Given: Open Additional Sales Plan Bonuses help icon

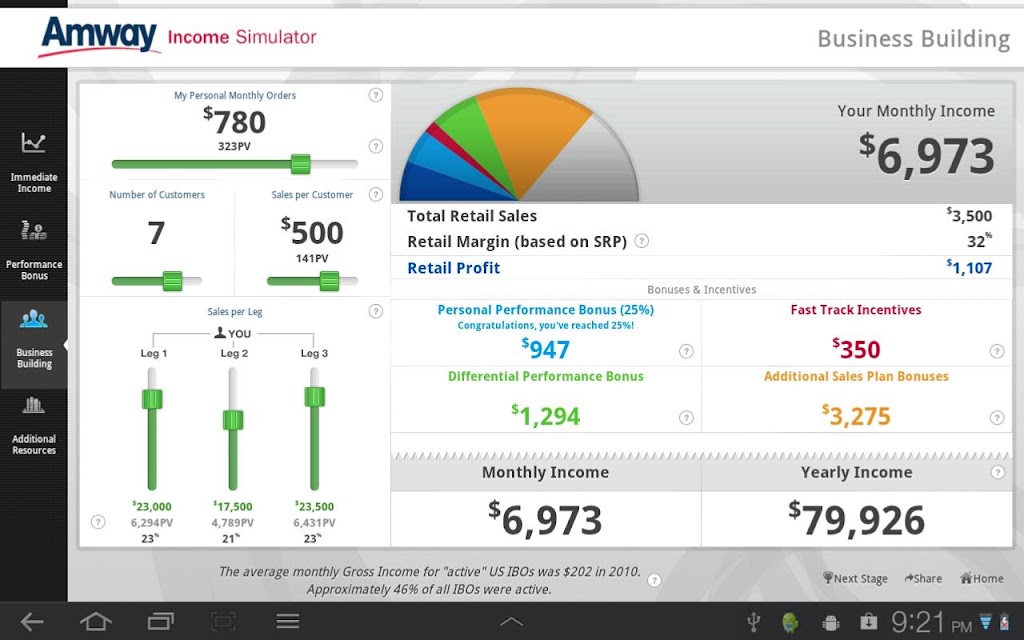Looking at the screenshot, I should pos(997,418).
